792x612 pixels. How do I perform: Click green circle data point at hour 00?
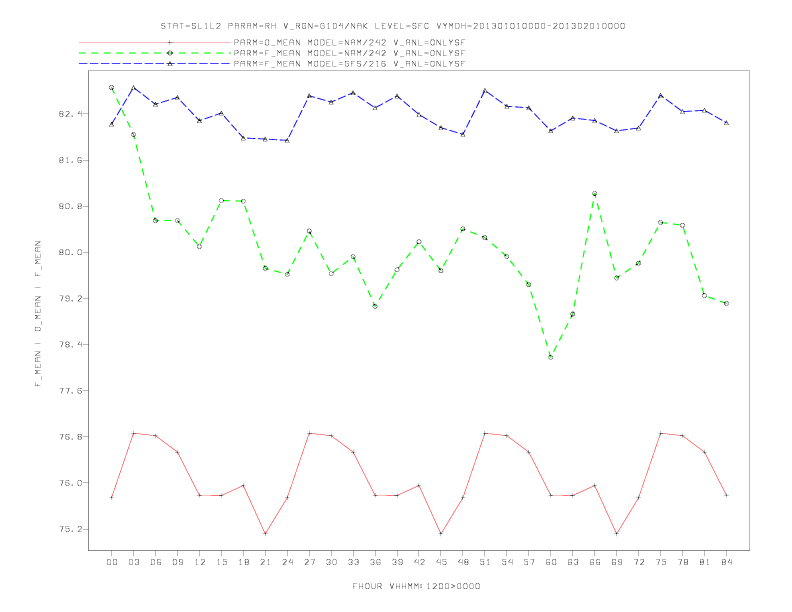112,87
